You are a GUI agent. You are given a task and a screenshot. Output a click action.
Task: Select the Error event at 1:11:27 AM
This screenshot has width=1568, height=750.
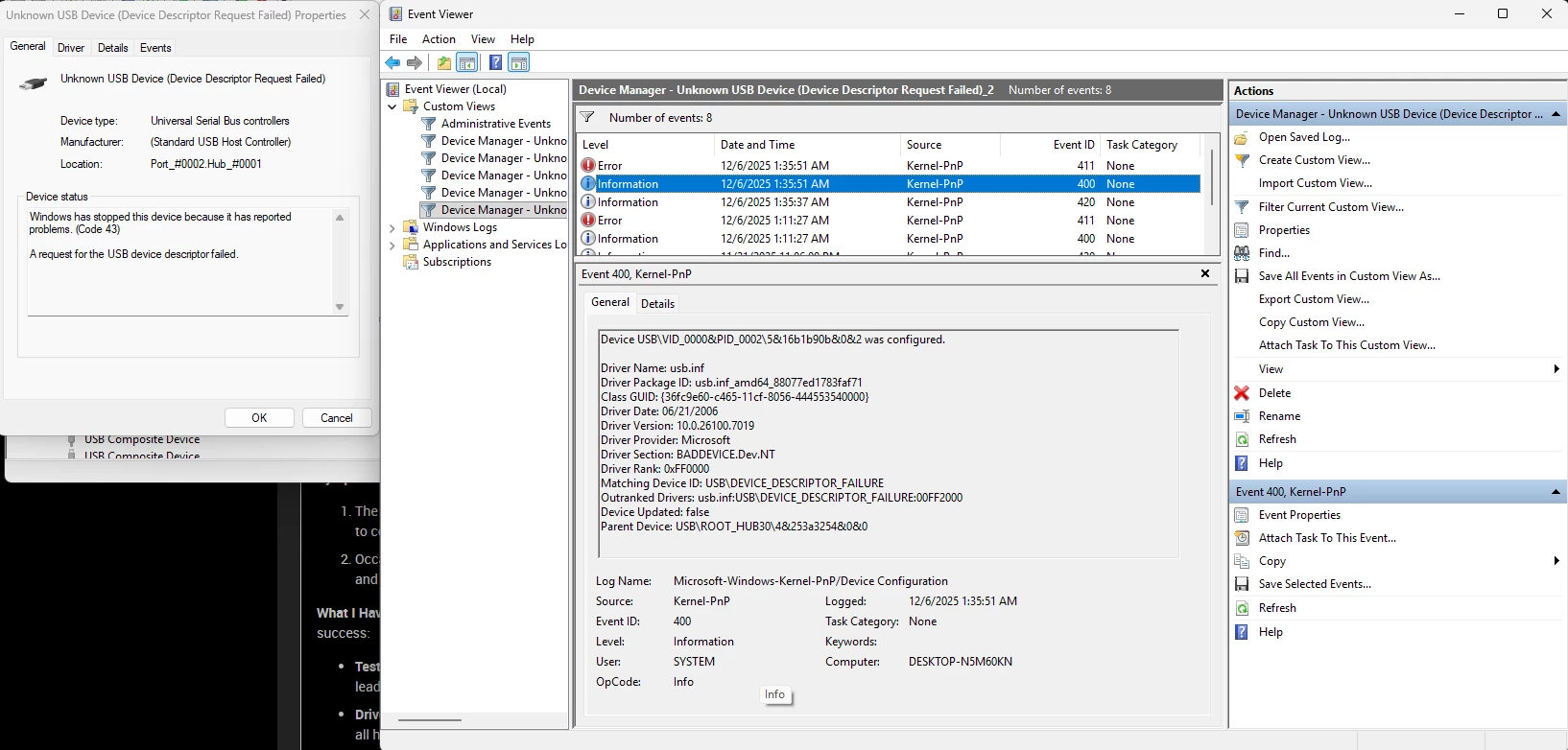pos(891,221)
